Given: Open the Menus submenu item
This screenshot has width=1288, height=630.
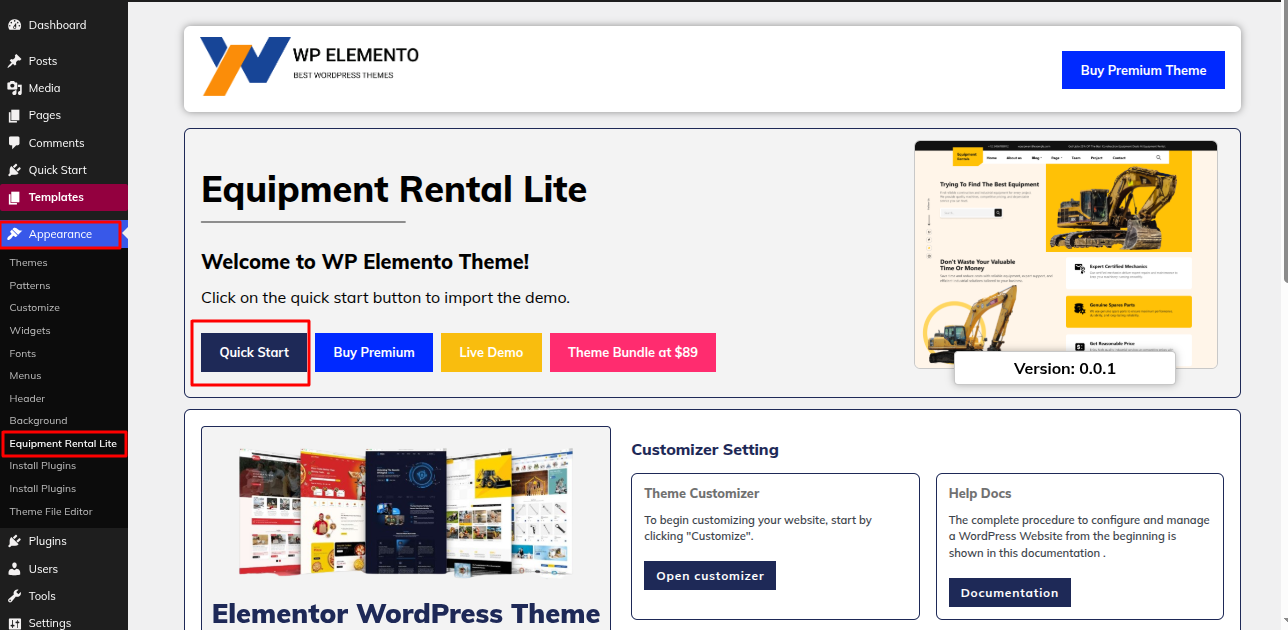Looking at the screenshot, I should (25, 375).
